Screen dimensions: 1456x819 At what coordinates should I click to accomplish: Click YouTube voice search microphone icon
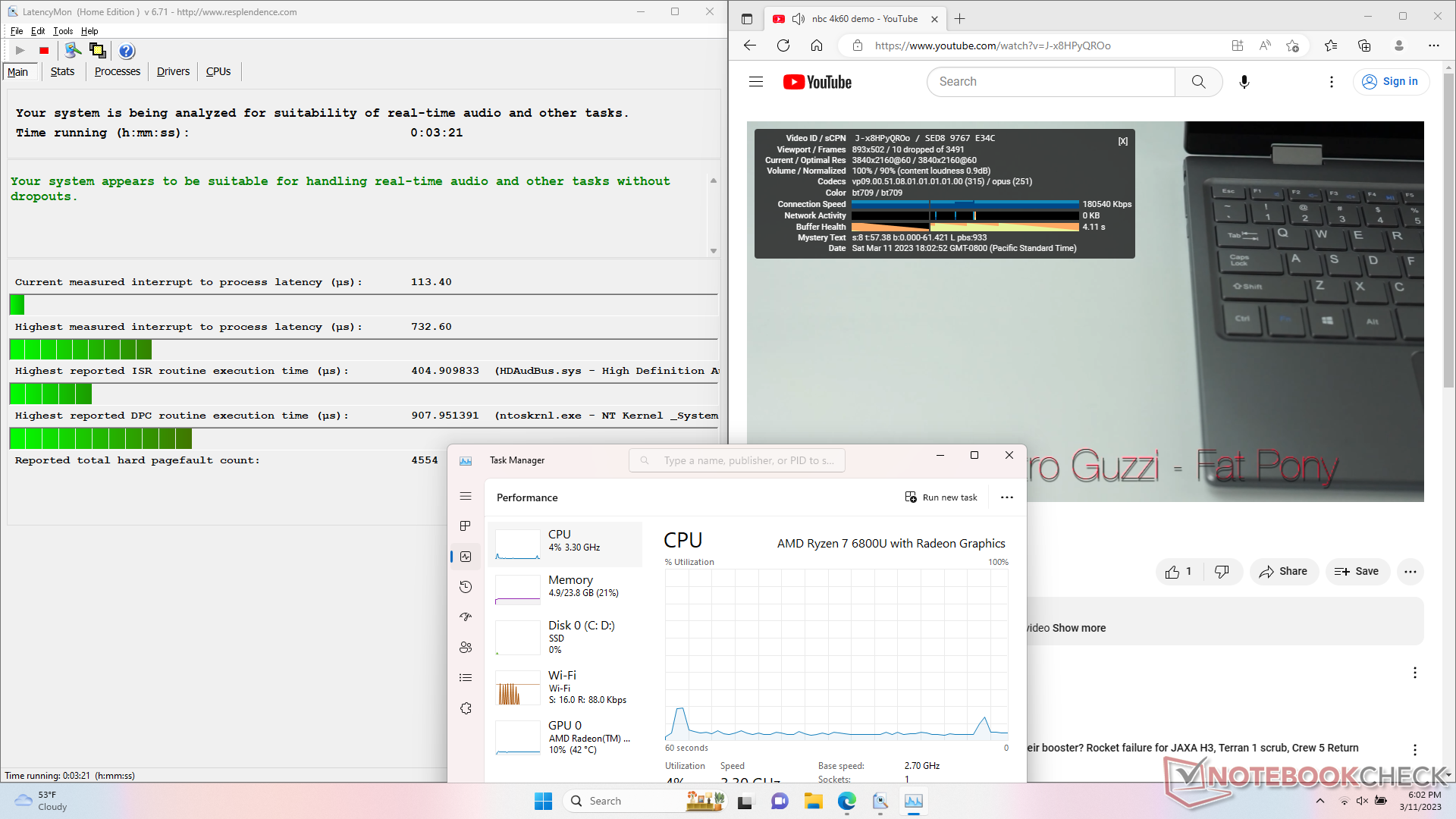(x=1244, y=82)
